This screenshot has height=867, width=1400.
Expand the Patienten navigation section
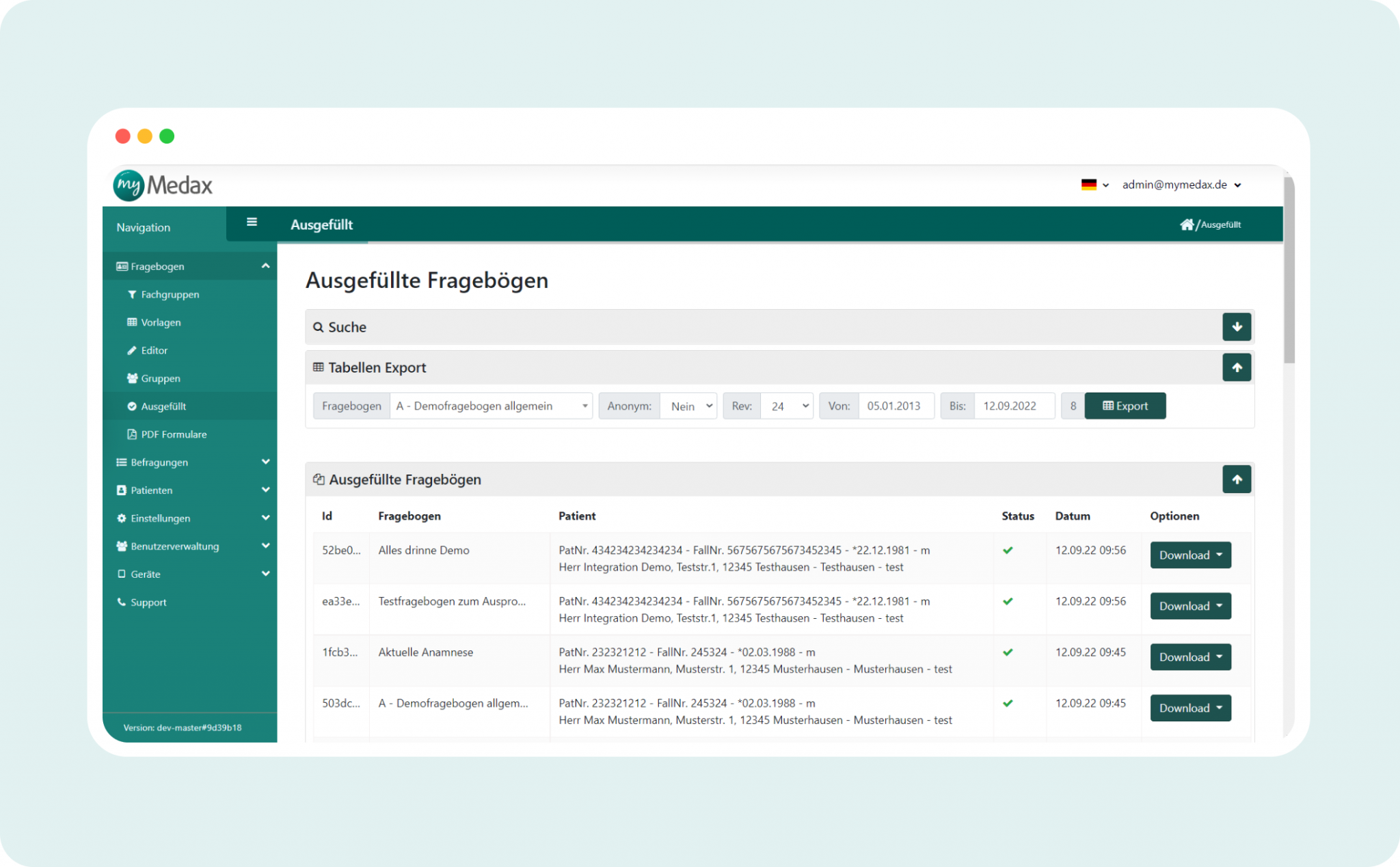pyautogui.click(x=190, y=490)
